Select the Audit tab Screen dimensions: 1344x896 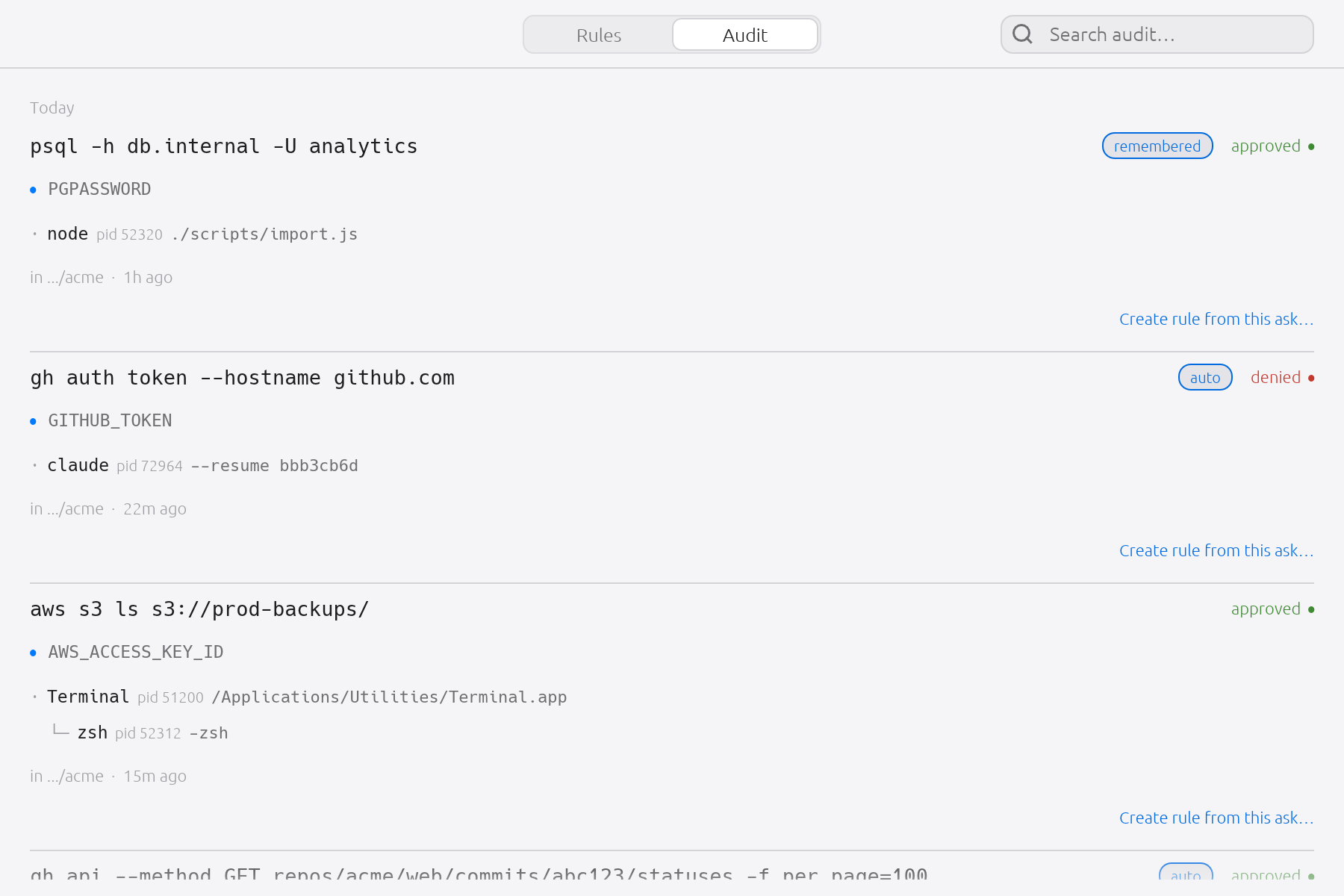[x=745, y=35]
